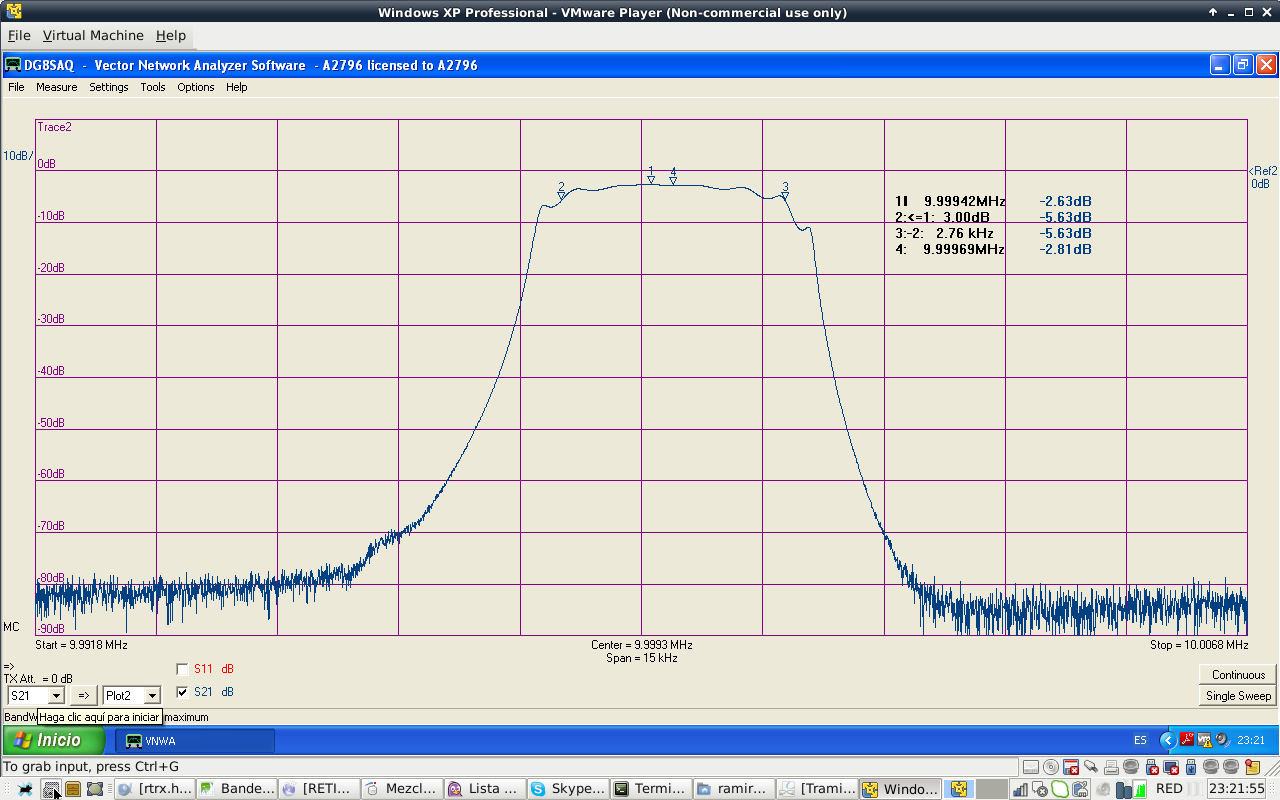Click marker 1 triangle on the trace
This screenshot has height=800, width=1280.
[x=651, y=180]
